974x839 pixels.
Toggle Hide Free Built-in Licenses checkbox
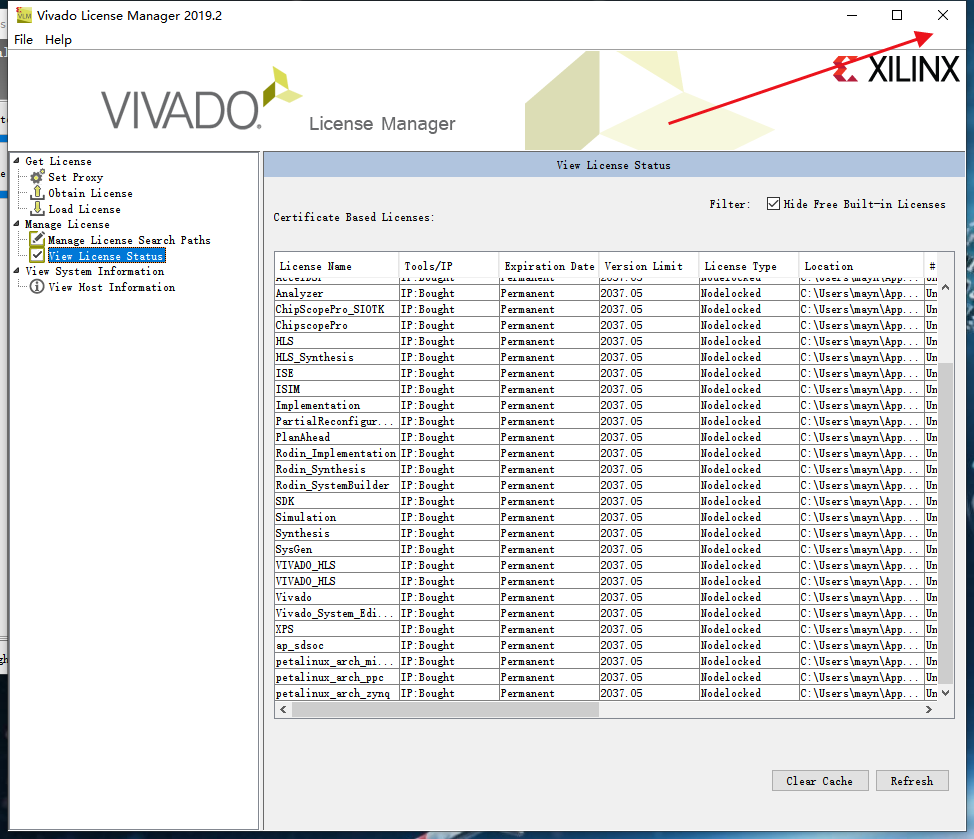pyautogui.click(x=773, y=204)
